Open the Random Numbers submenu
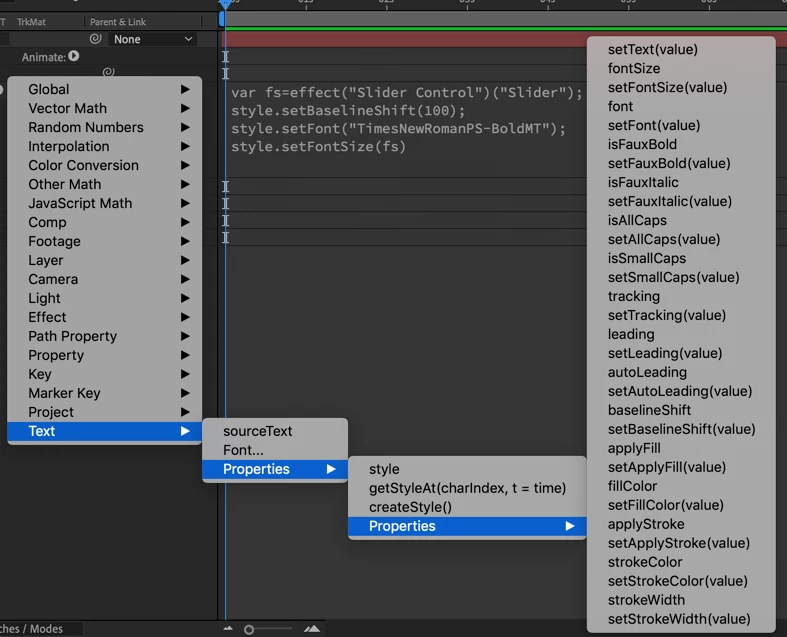Image resolution: width=787 pixels, height=637 pixels. point(104,128)
